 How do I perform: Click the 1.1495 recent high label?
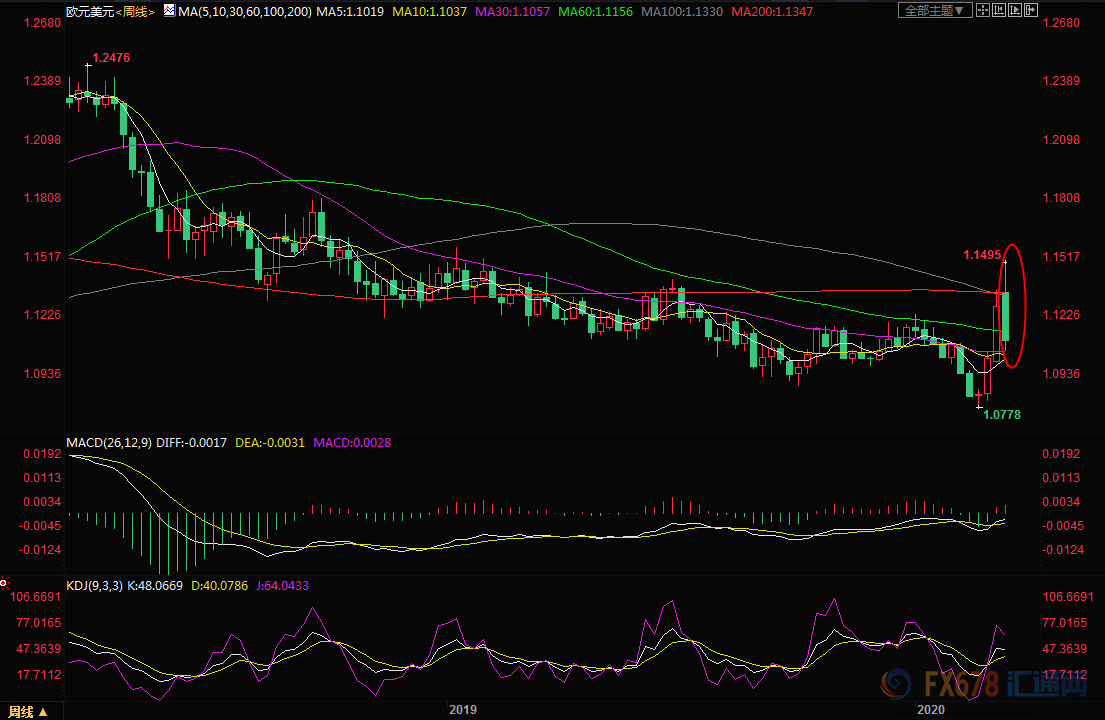tap(982, 255)
